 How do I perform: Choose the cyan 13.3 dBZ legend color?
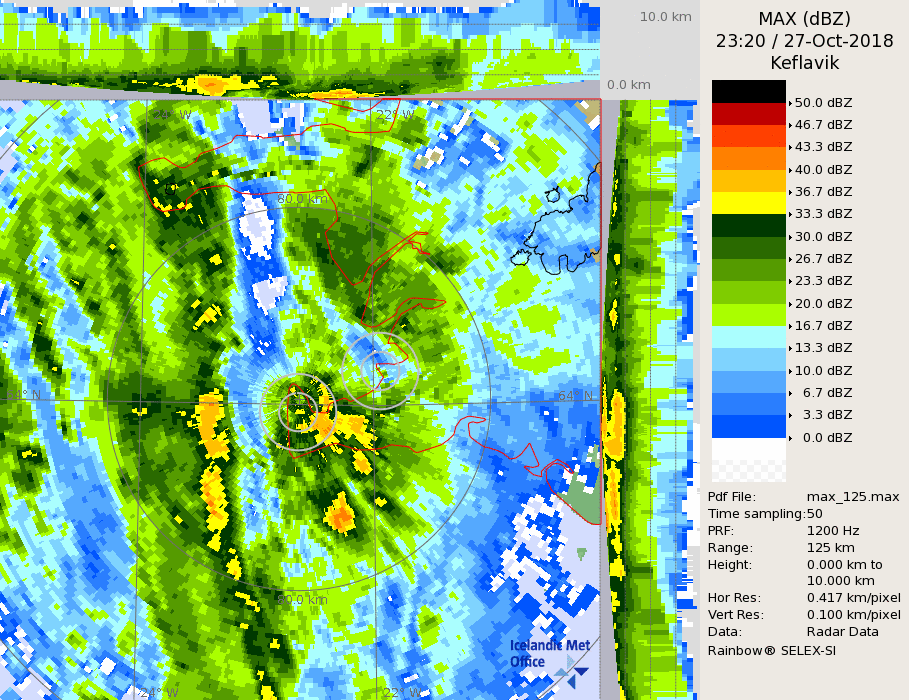(x=748, y=337)
